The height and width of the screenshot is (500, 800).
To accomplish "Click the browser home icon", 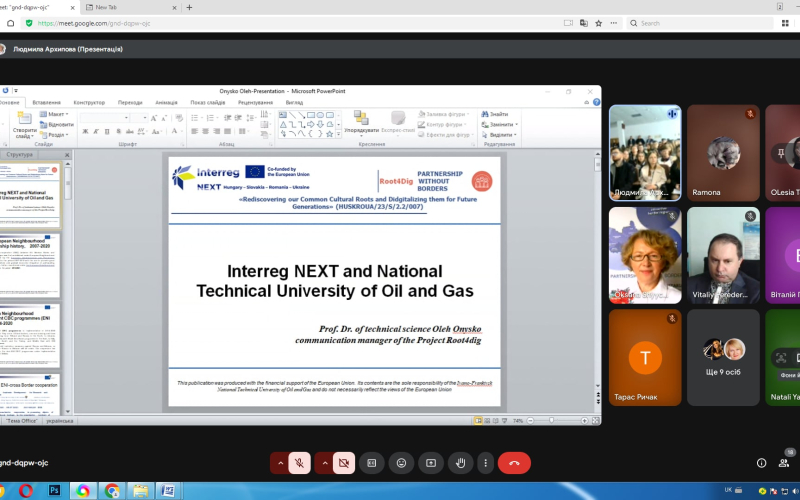I will tap(10, 23).
